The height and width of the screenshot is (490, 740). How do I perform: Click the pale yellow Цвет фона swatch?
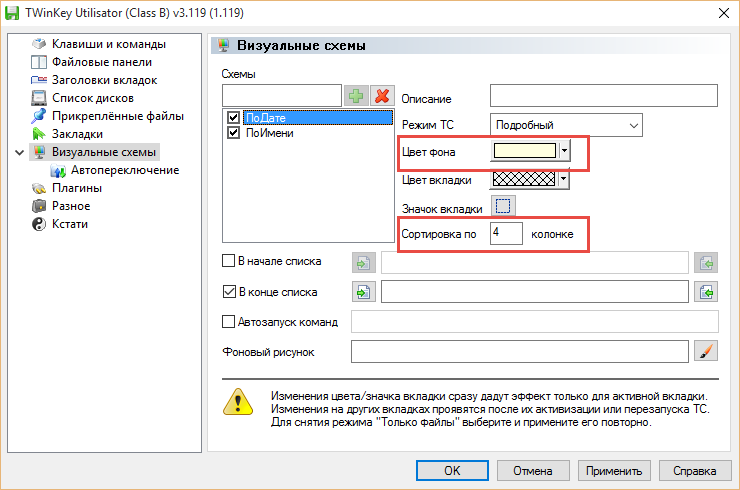525,151
